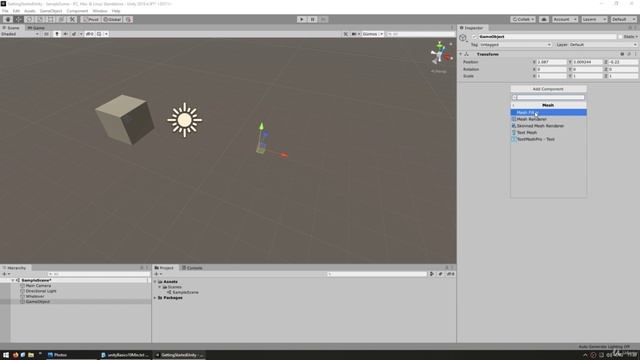The width and height of the screenshot is (640, 360).
Task: Collapse the Transform component
Action: point(461,54)
